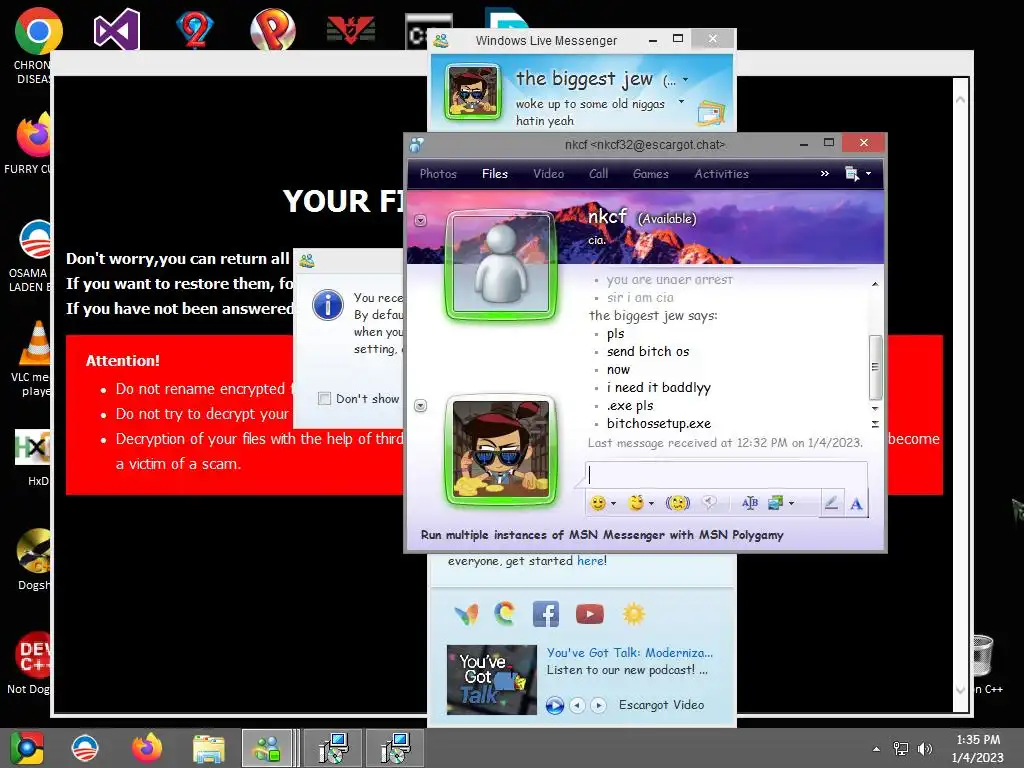Open the chat window menu dropdown
Screen dimensions: 1024x768
[858, 174]
